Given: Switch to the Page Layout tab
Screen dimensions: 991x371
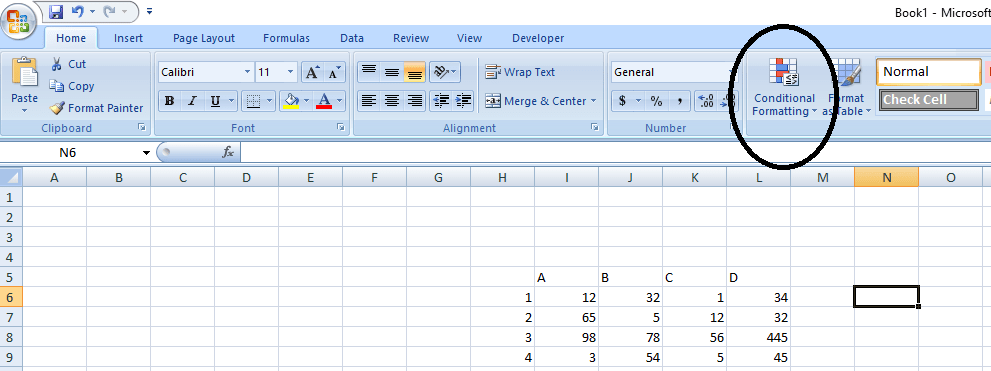Looking at the screenshot, I should [204, 39].
